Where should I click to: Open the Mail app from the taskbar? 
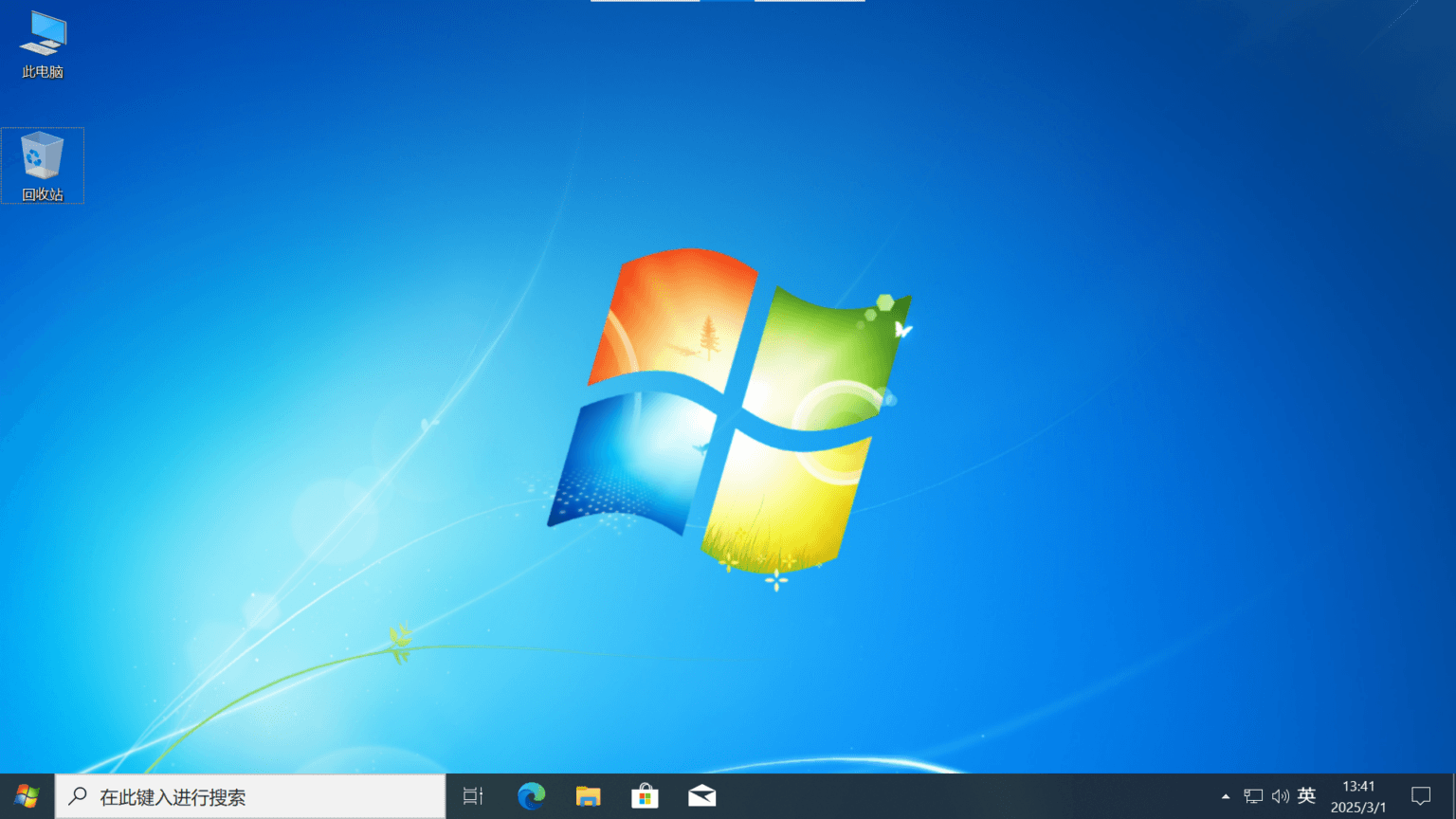click(701, 796)
